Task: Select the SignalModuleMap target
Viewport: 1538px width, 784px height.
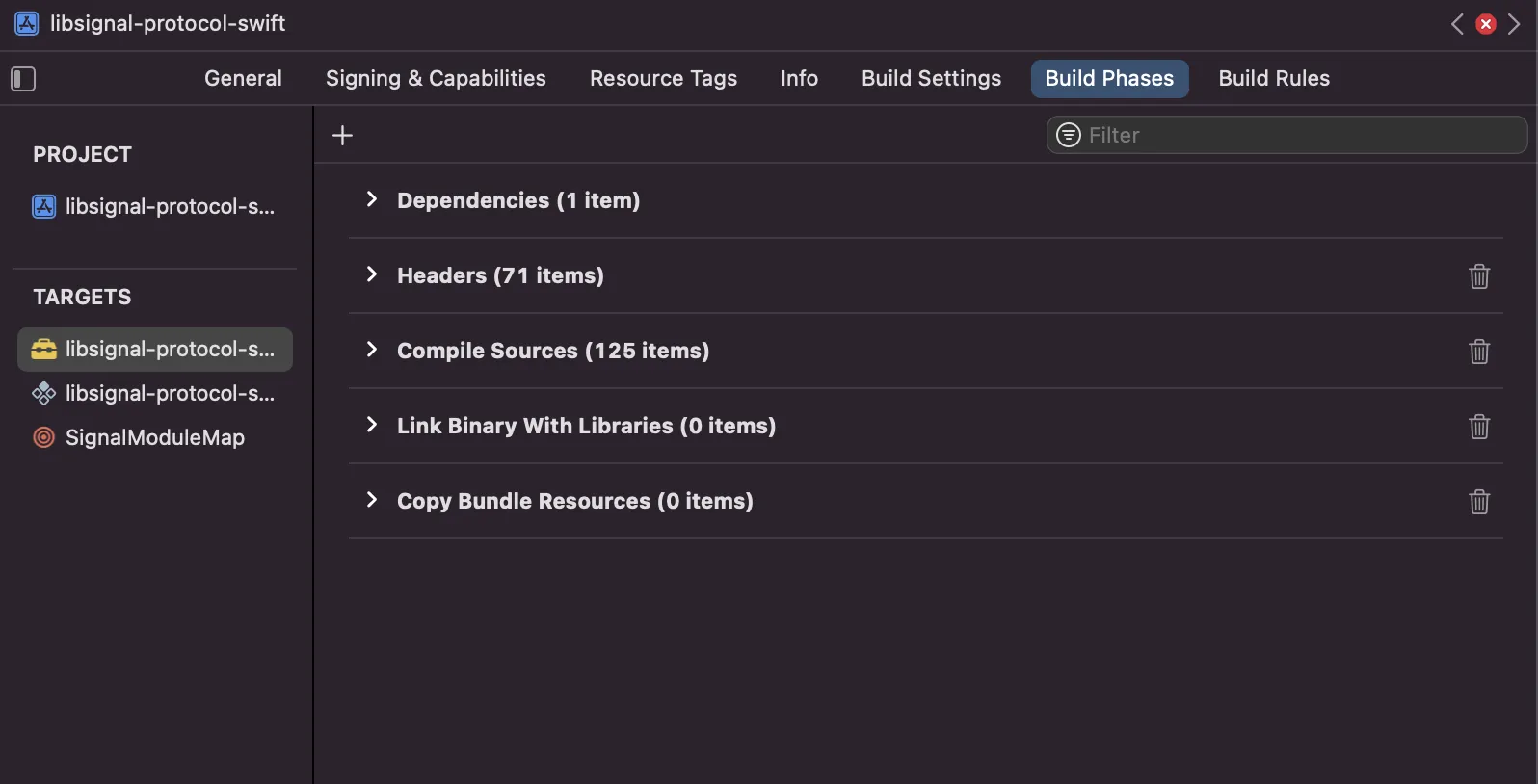Action: 154,438
